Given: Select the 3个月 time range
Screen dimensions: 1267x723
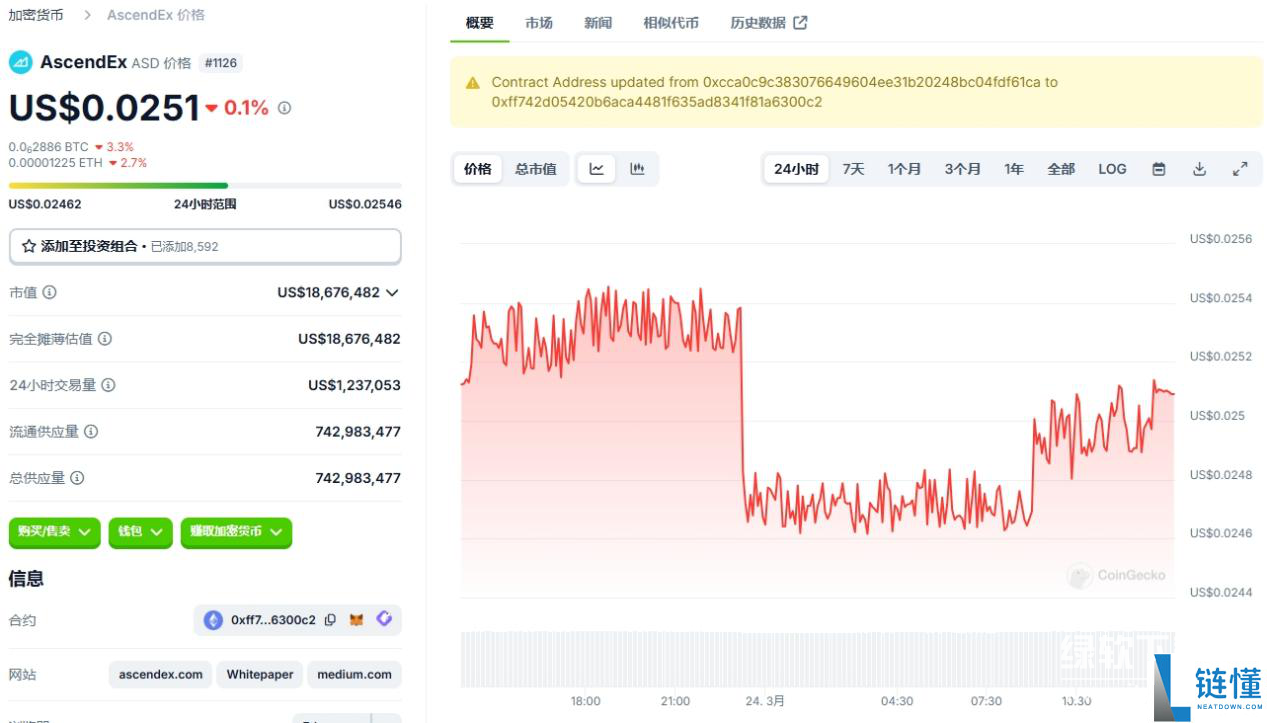Looking at the screenshot, I should [962, 169].
